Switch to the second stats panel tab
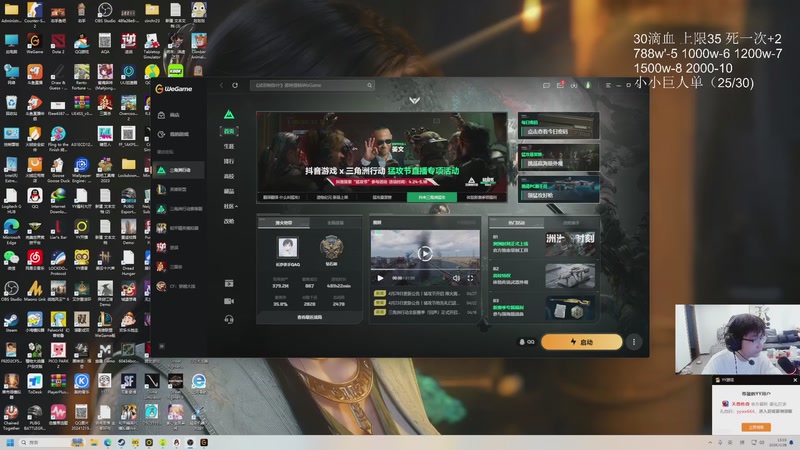Image resolution: width=800 pixels, height=450 pixels. (335, 222)
